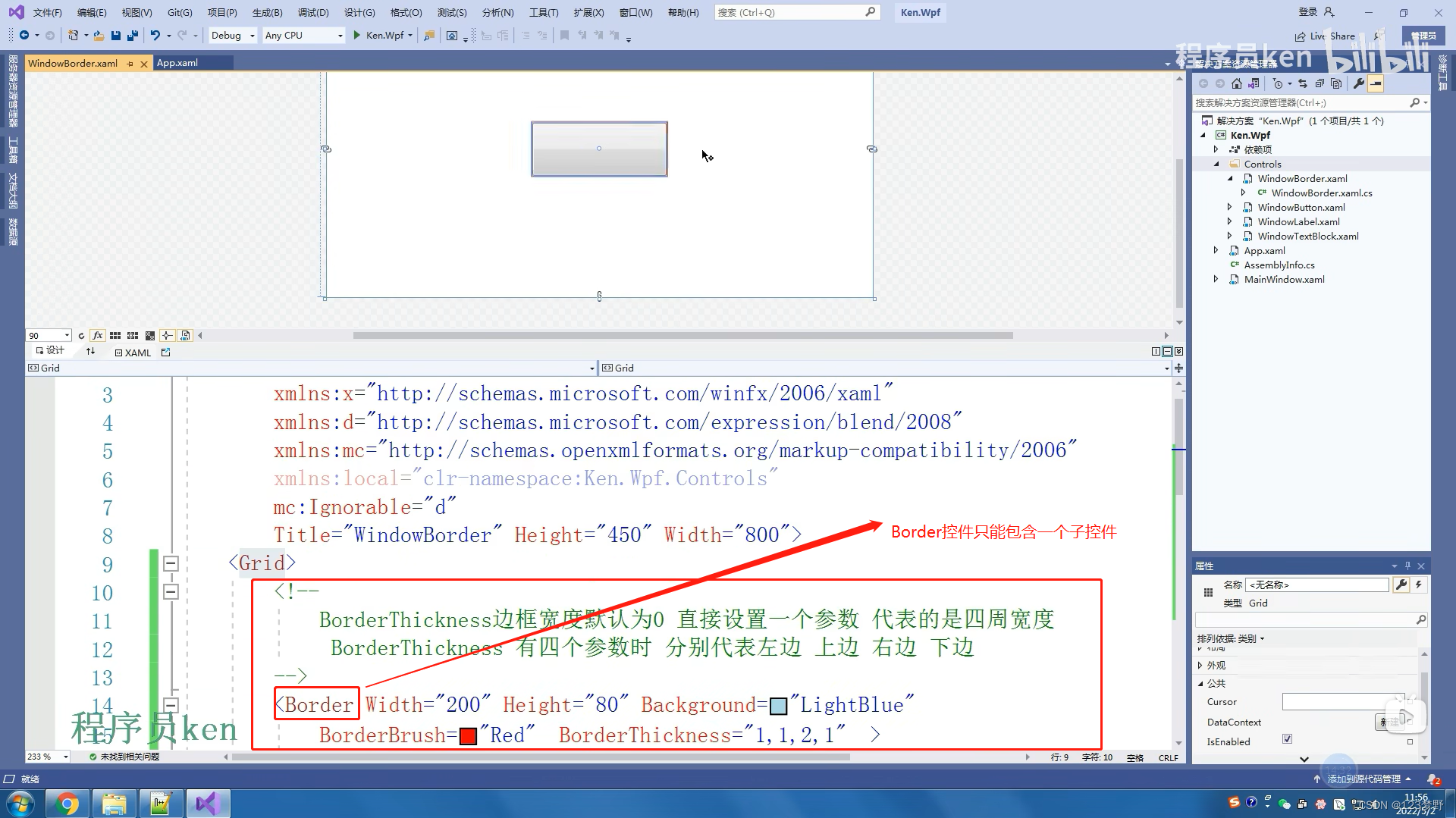Viewport: 1456px width, 818px height.
Task: Open the Chrome taskbar icon
Action: 67,804
